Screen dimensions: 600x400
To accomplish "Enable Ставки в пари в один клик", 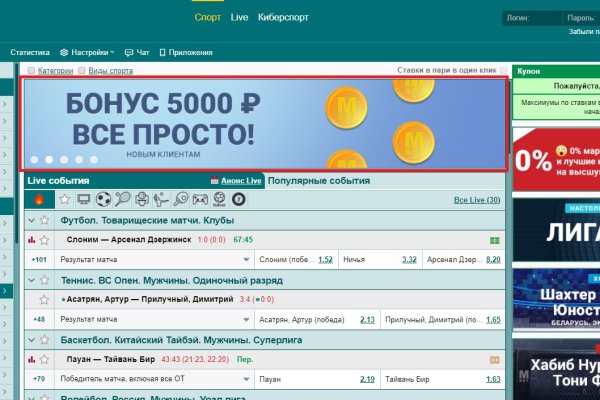I will (504, 71).
